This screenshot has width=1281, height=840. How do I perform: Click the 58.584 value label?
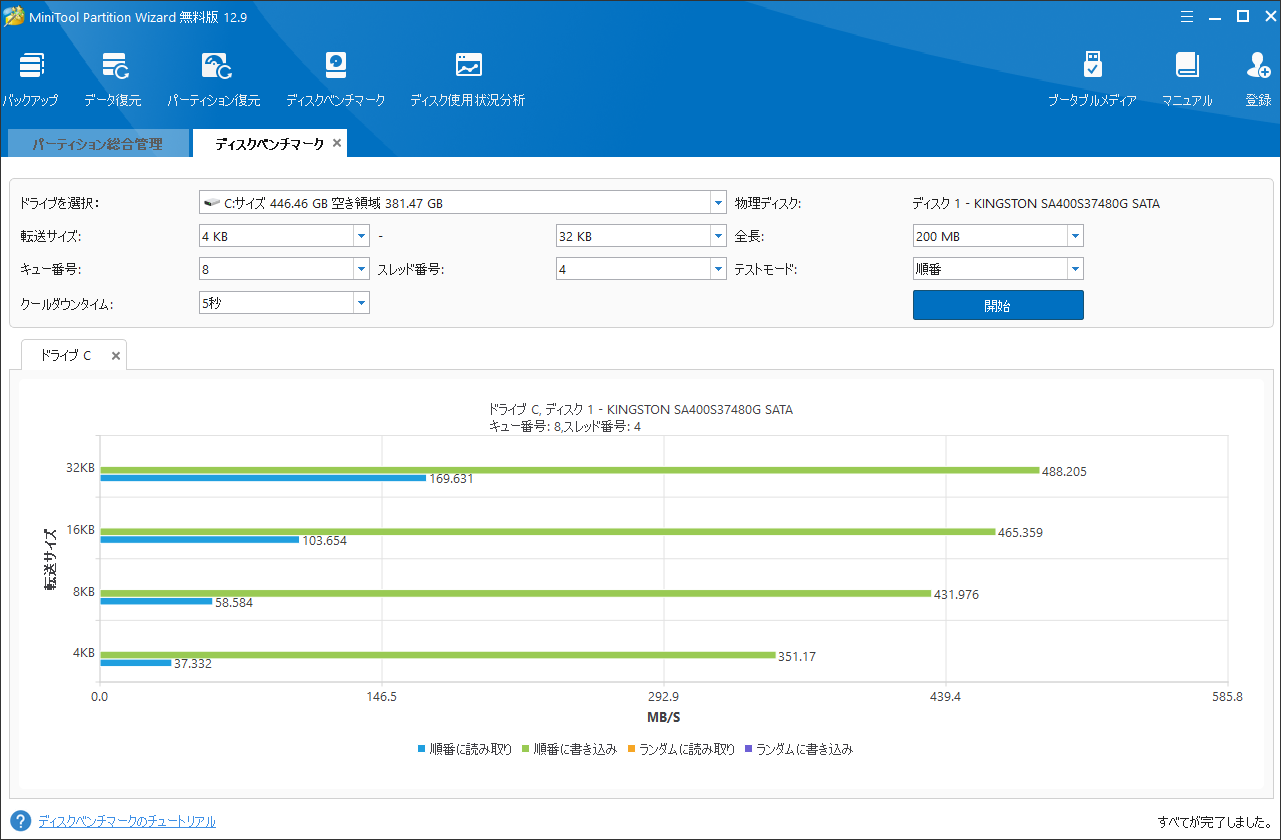[x=234, y=602]
